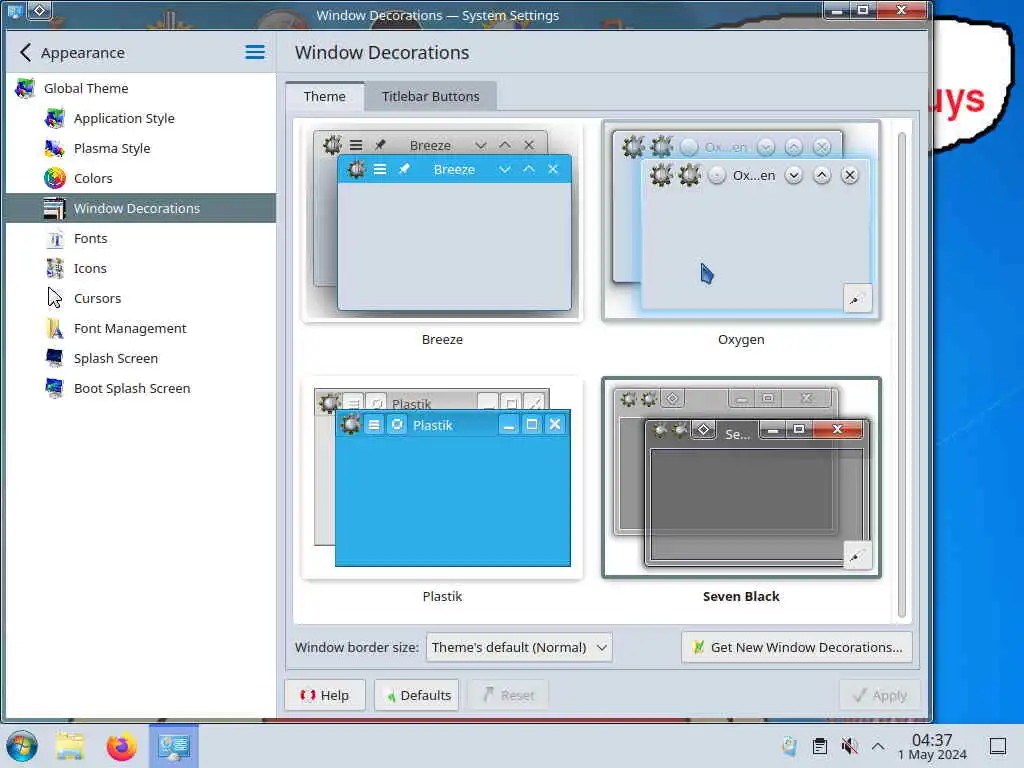Open Global Theme settings
1024x768 pixels.
coord(140,88)
